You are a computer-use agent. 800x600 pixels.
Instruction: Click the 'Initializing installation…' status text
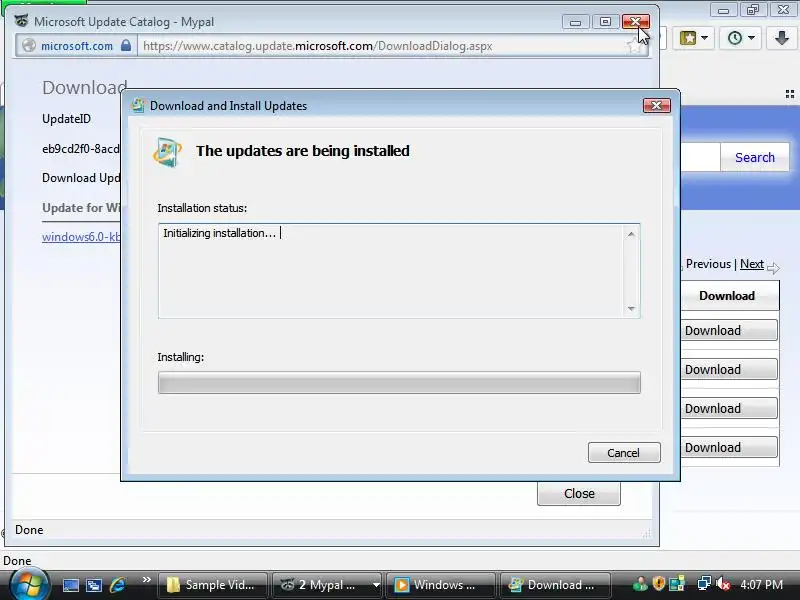(219, 233)
